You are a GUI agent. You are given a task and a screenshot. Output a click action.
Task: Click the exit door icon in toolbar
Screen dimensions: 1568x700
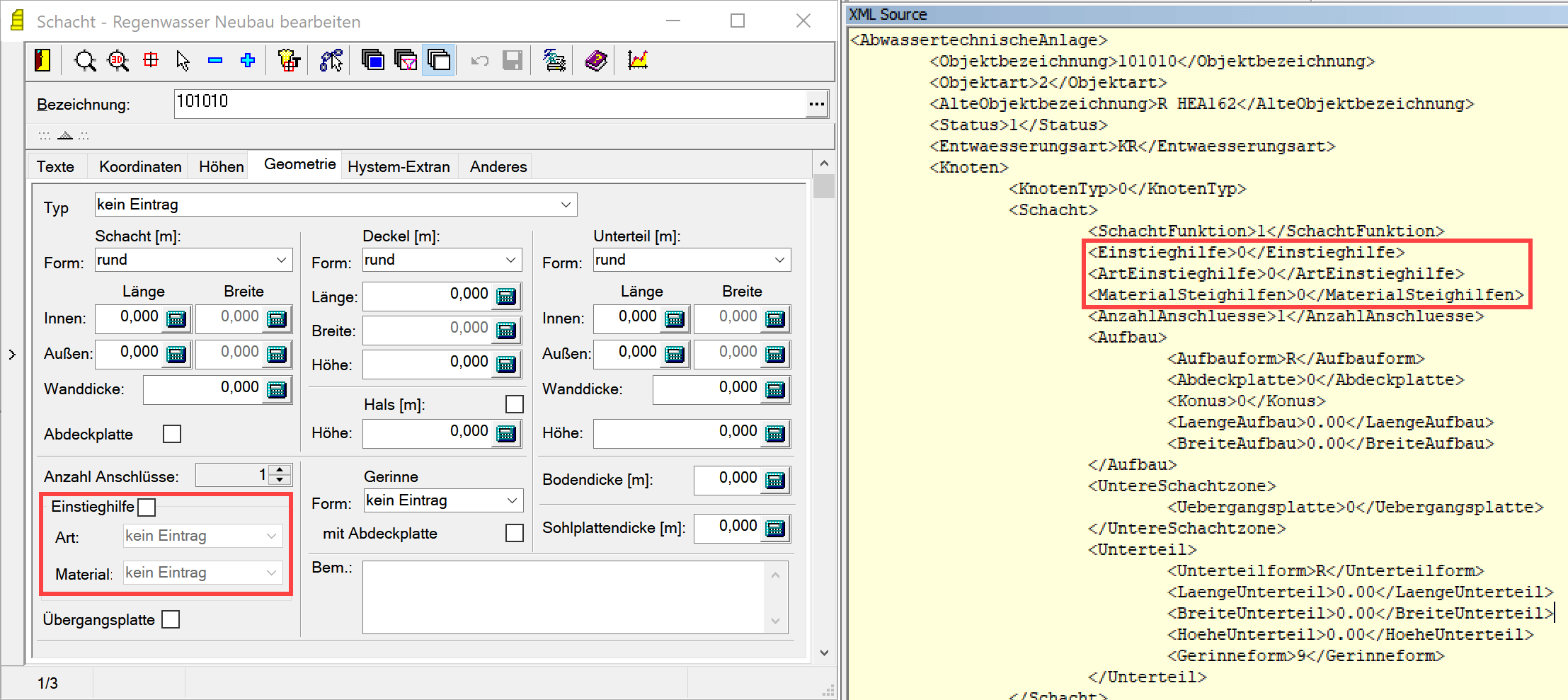click(x=42, y=61)
